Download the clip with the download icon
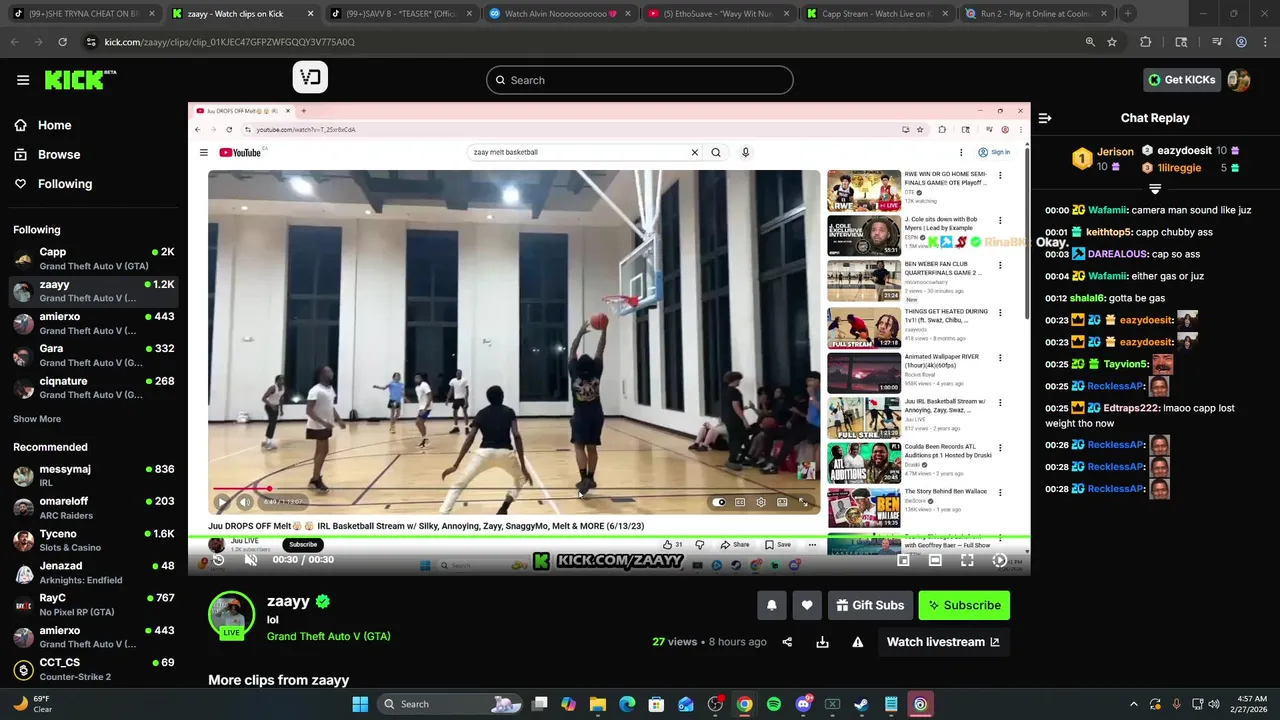Screen dimensions: 1280x720 point(822,642)
